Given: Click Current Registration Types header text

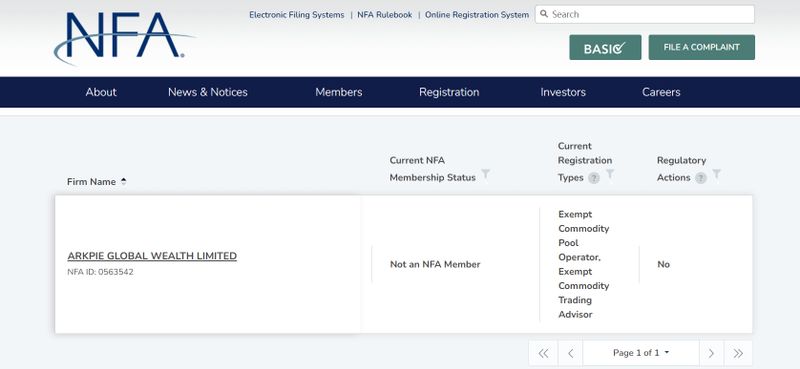Looking at the screenshot, I should click(x=585, y=162).
